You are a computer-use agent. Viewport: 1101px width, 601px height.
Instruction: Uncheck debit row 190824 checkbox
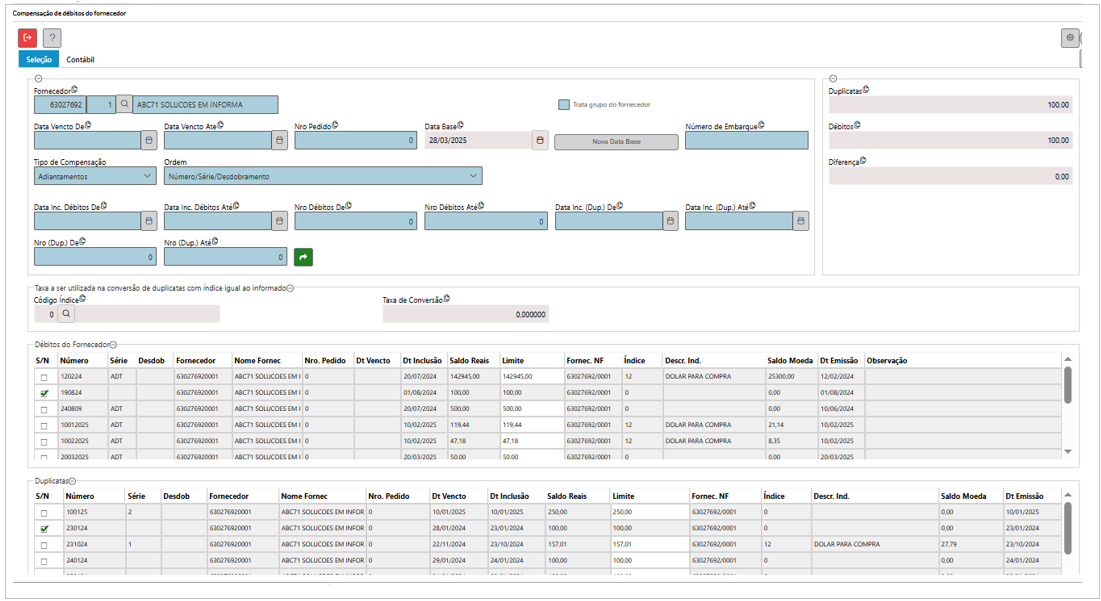click(x=43, y=393)
